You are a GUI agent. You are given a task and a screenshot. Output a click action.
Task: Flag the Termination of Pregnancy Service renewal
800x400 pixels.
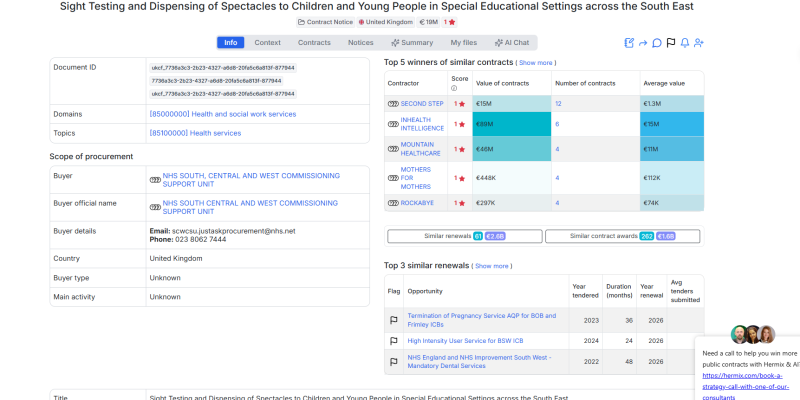(394, 320)
